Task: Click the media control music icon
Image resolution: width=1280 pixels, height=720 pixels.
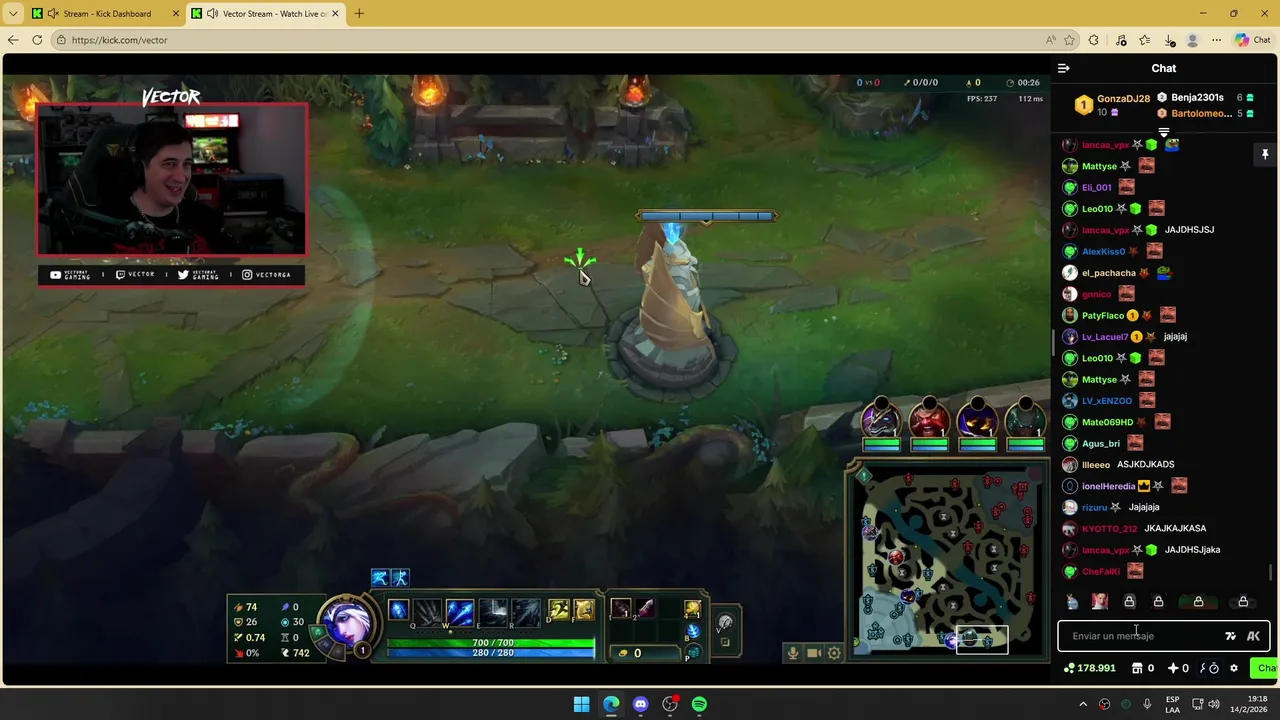Action: click(x=1121, y=40)
